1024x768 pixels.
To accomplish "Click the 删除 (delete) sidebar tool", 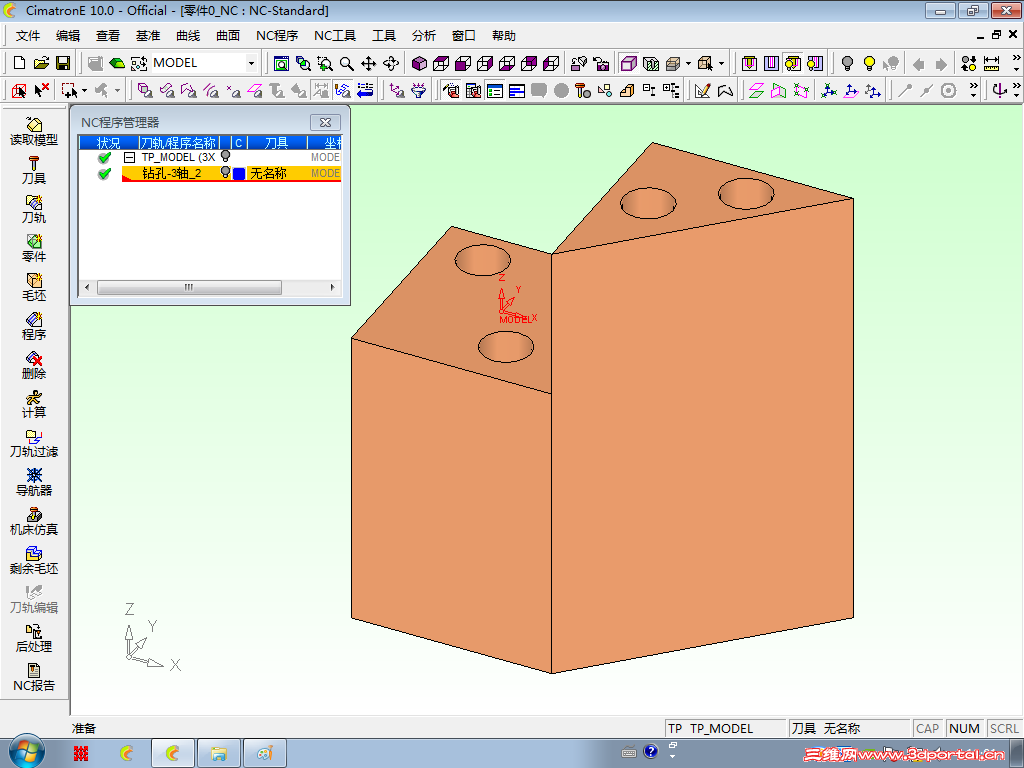I will (34, 366).
